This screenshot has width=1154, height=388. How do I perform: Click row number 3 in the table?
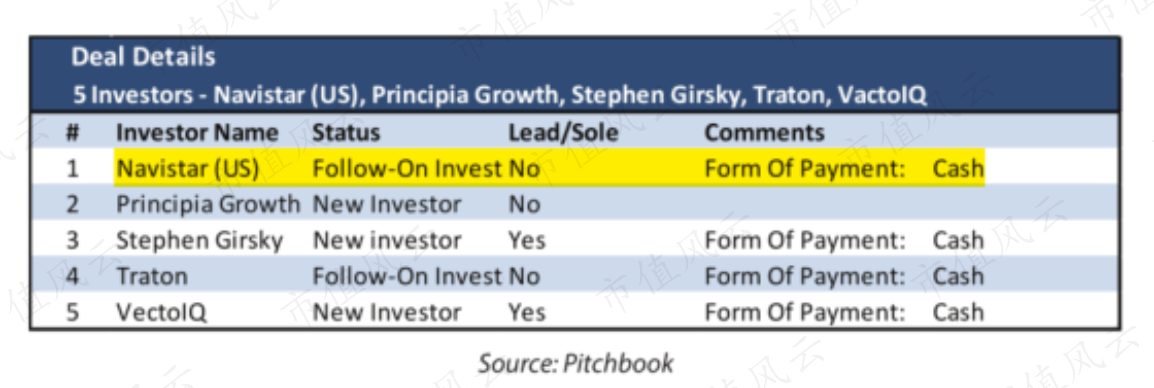(72, 240)
